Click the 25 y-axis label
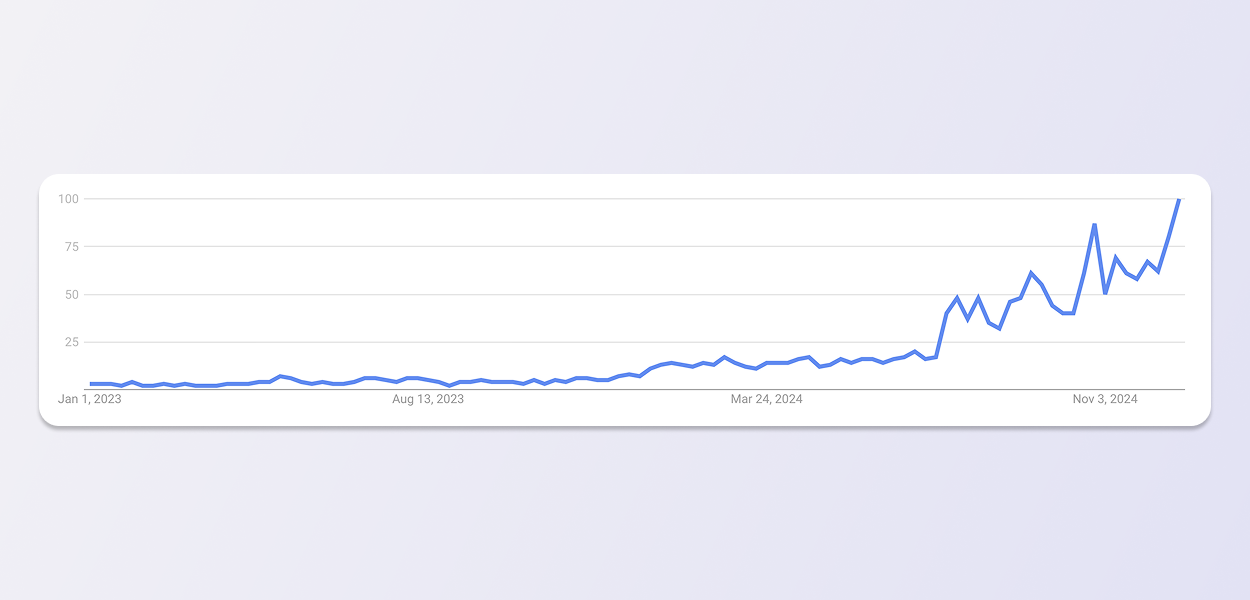 click(x=70, y=342)
